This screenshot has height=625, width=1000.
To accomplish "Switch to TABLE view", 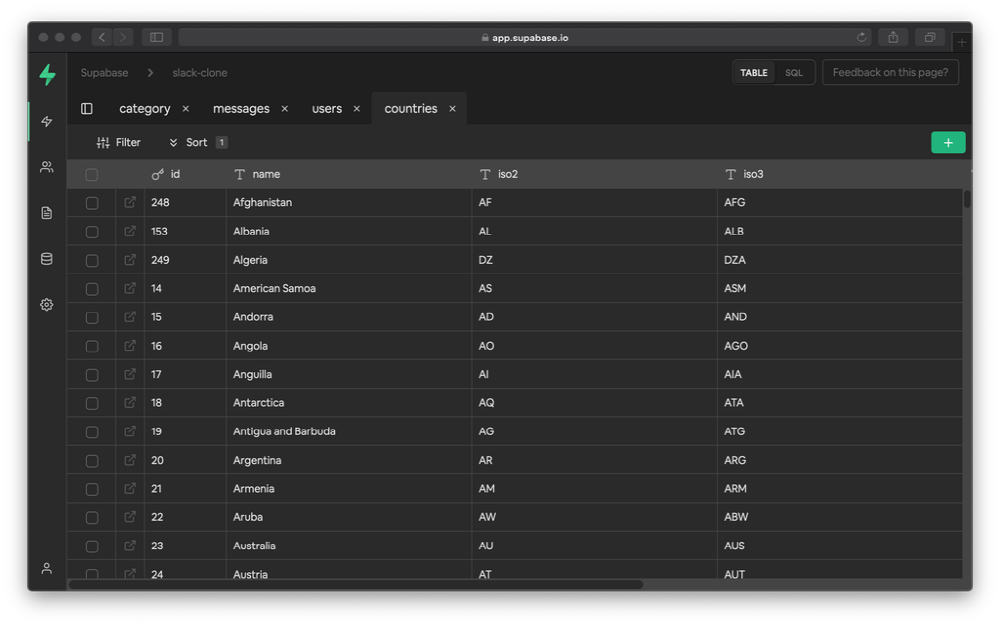I will [x=754, y=73].
